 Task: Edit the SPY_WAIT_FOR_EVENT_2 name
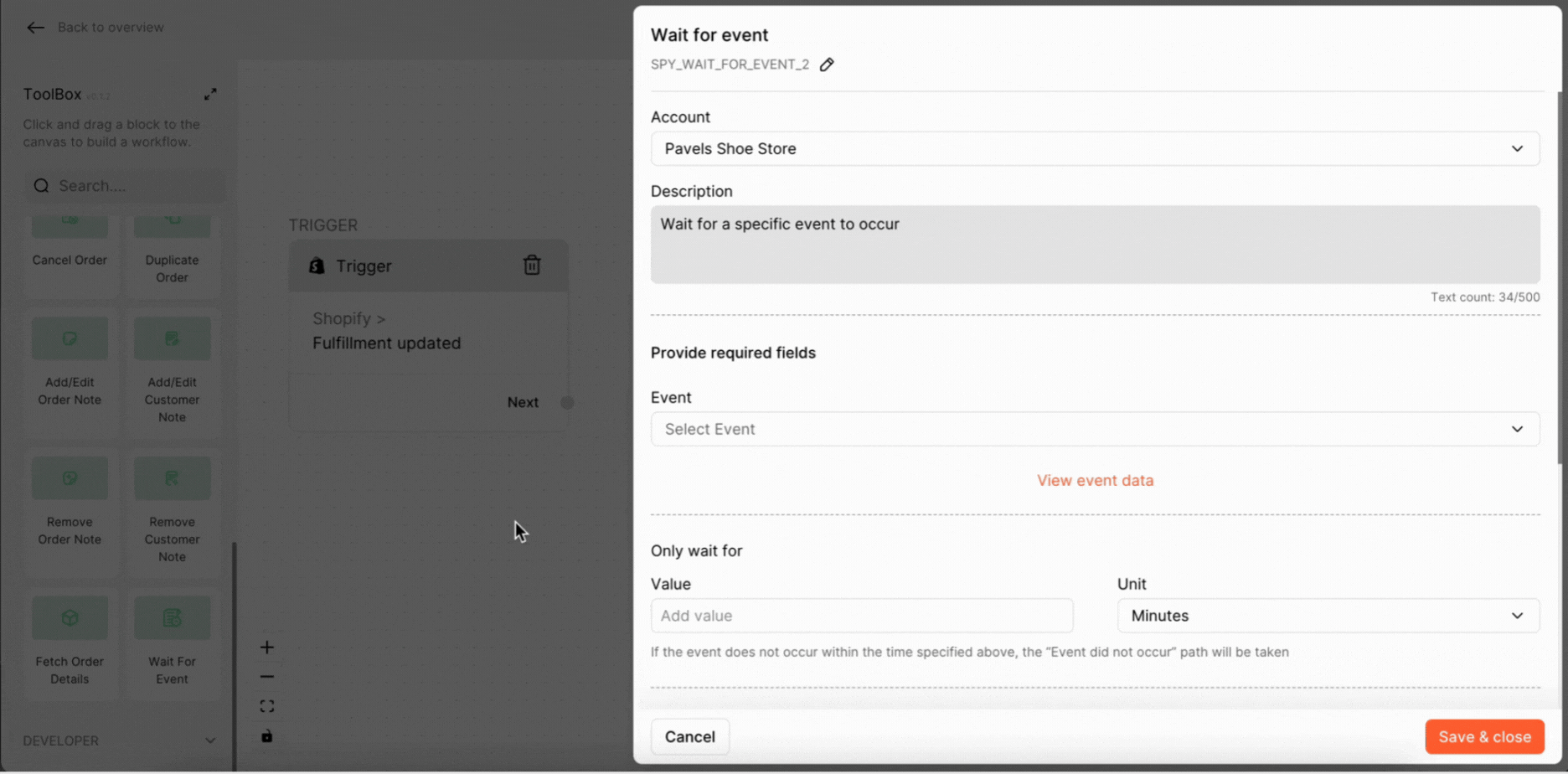click(827, 64)
